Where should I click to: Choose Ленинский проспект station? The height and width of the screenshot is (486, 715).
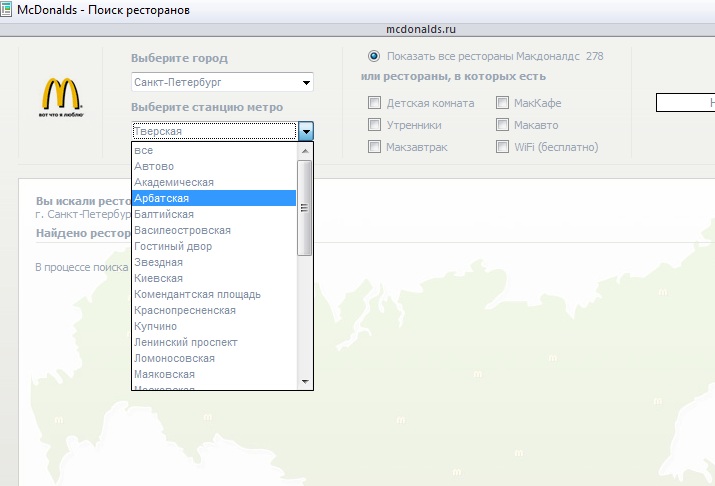click(x=214, y=342)
